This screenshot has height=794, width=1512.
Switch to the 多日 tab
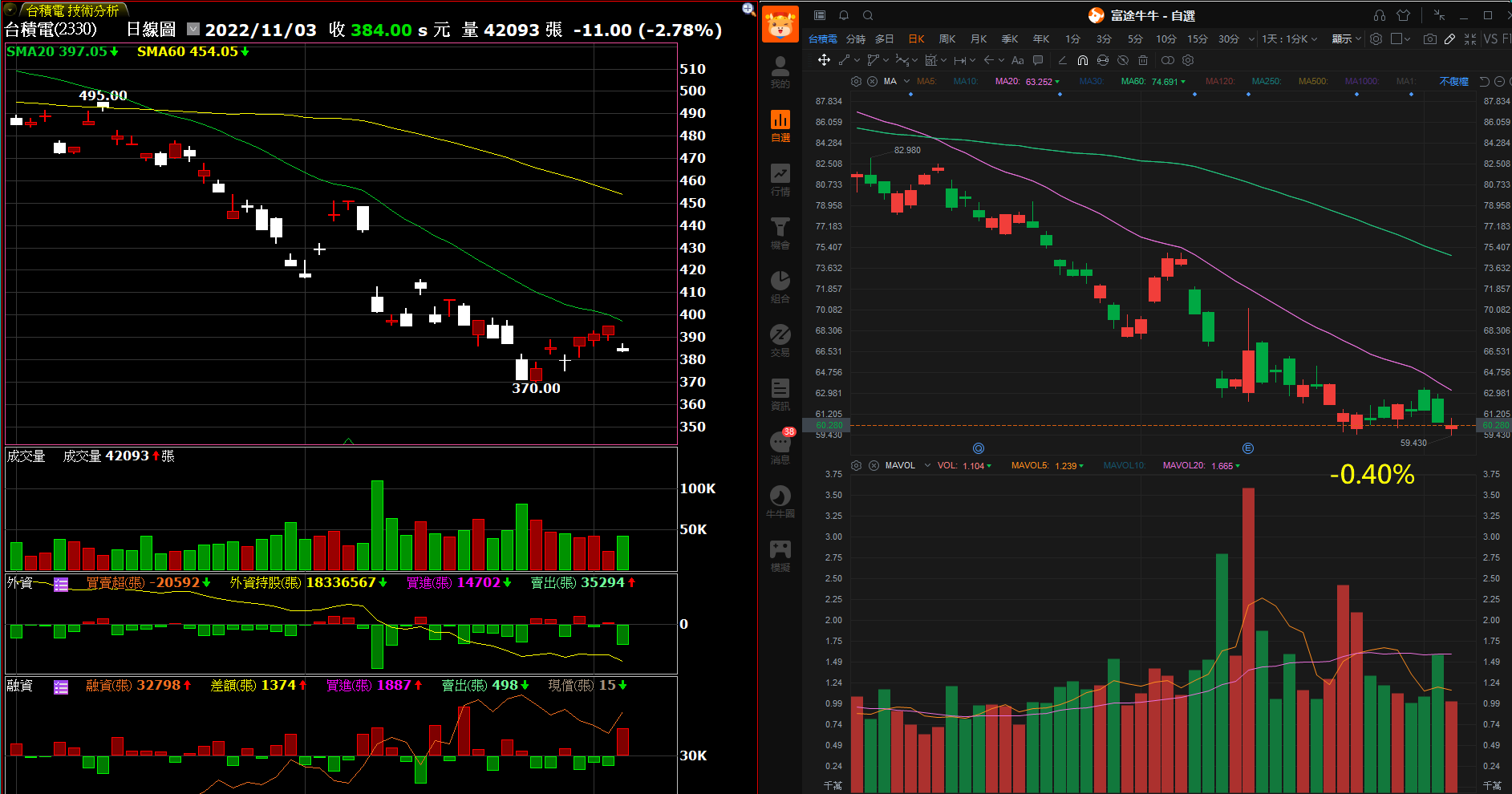point(884,38)
